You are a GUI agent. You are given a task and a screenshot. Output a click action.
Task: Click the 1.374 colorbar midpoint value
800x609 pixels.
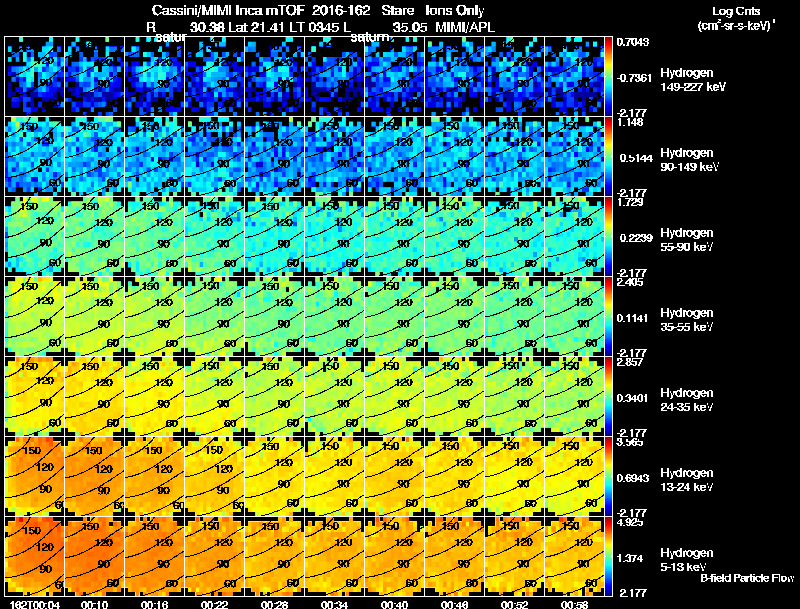630,559
